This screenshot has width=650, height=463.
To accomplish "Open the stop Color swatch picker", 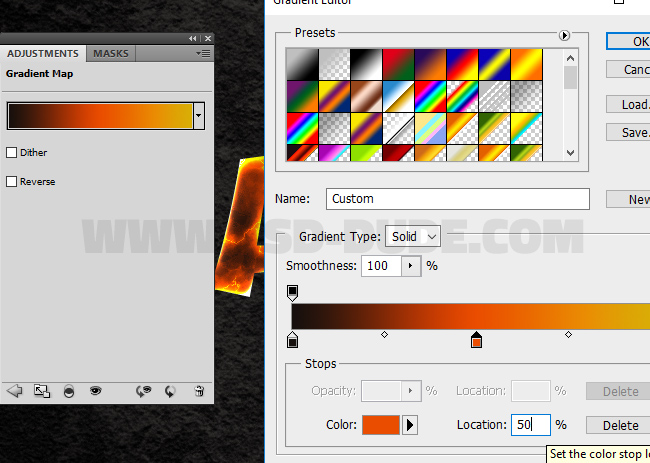I will (381, 425).
